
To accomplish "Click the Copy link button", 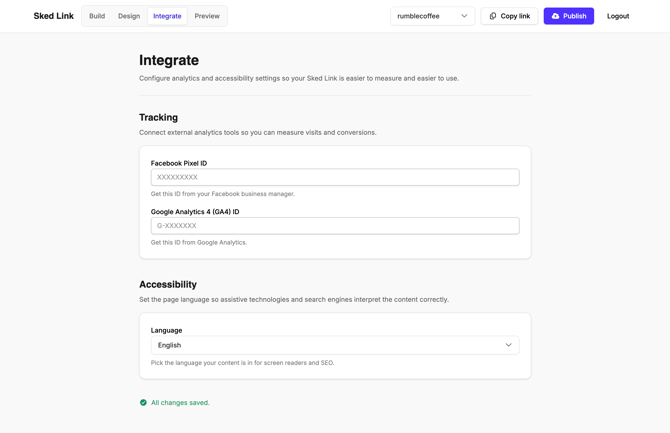I will point(509,16).
